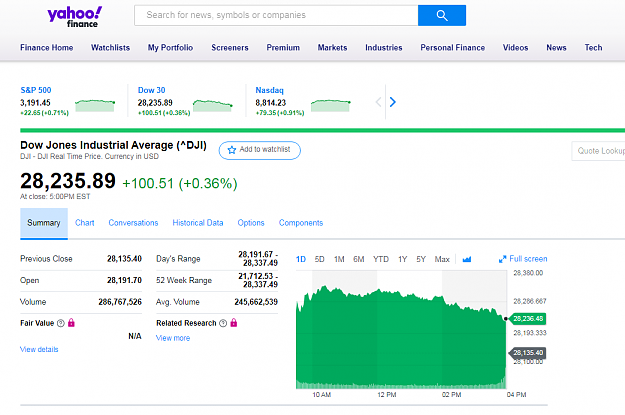This screenshot has height=415, width=625.
Task: Click the Related Research help question icon
Action: 223,323
